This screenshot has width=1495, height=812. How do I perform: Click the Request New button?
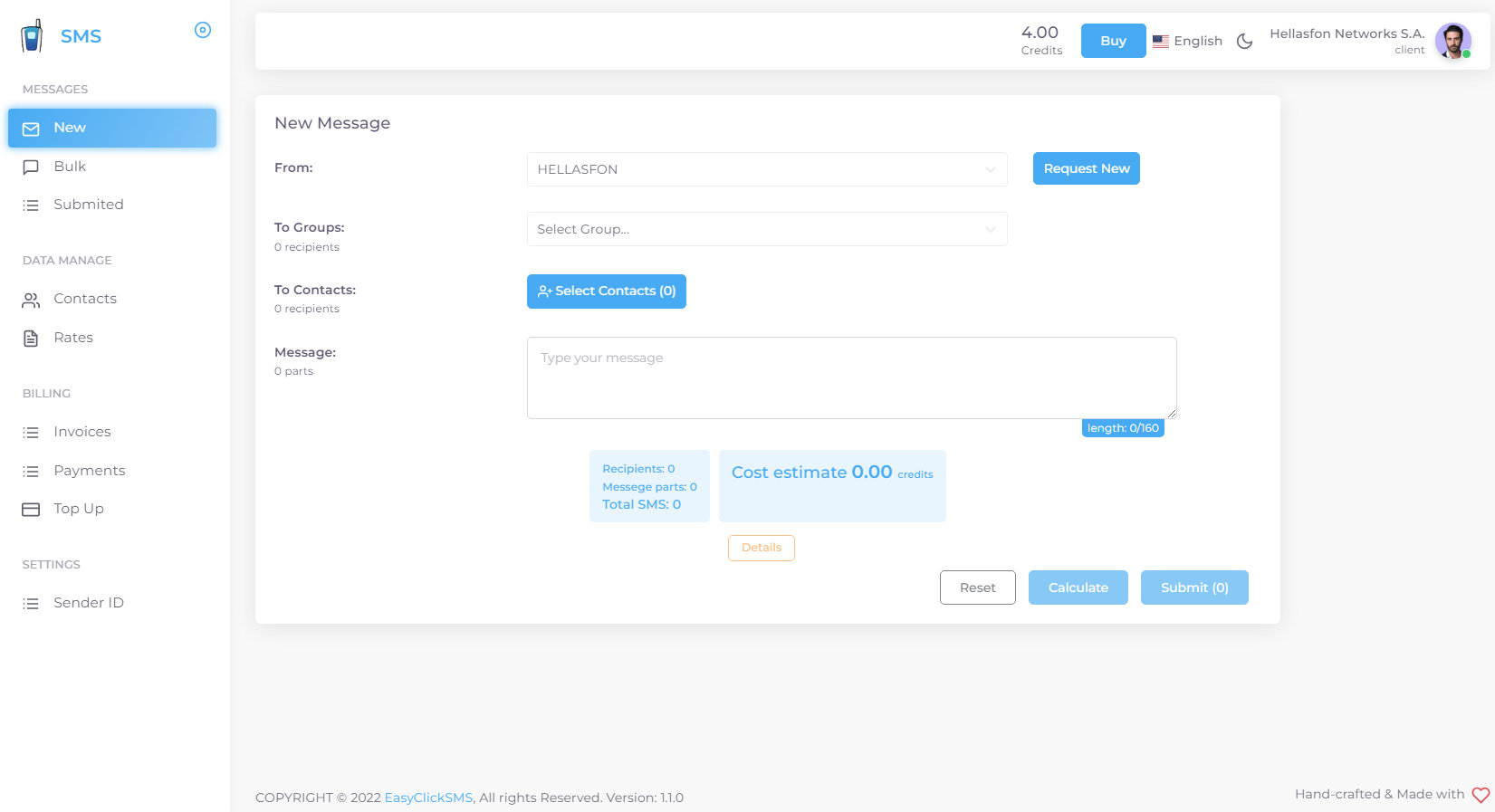[x=1087, y=168]
